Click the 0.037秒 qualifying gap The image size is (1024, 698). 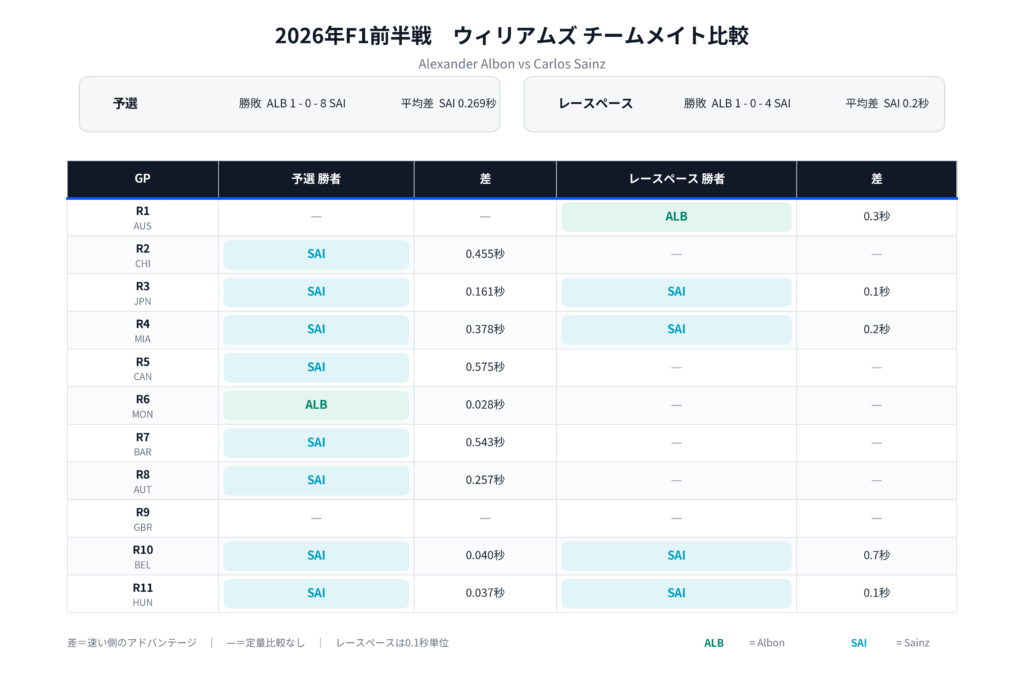tap(485, 594)
